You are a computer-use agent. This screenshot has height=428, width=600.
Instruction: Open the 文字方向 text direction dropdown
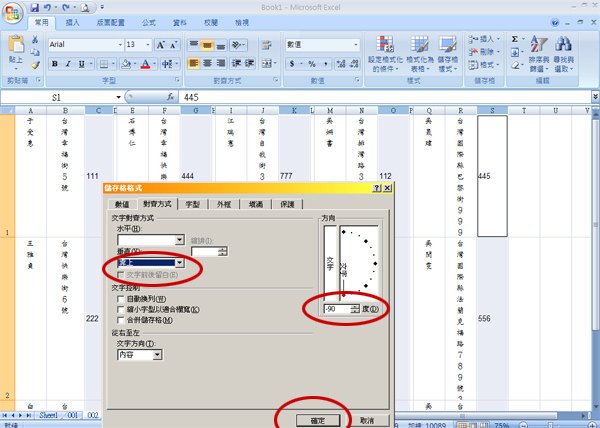tap(157, 355)
